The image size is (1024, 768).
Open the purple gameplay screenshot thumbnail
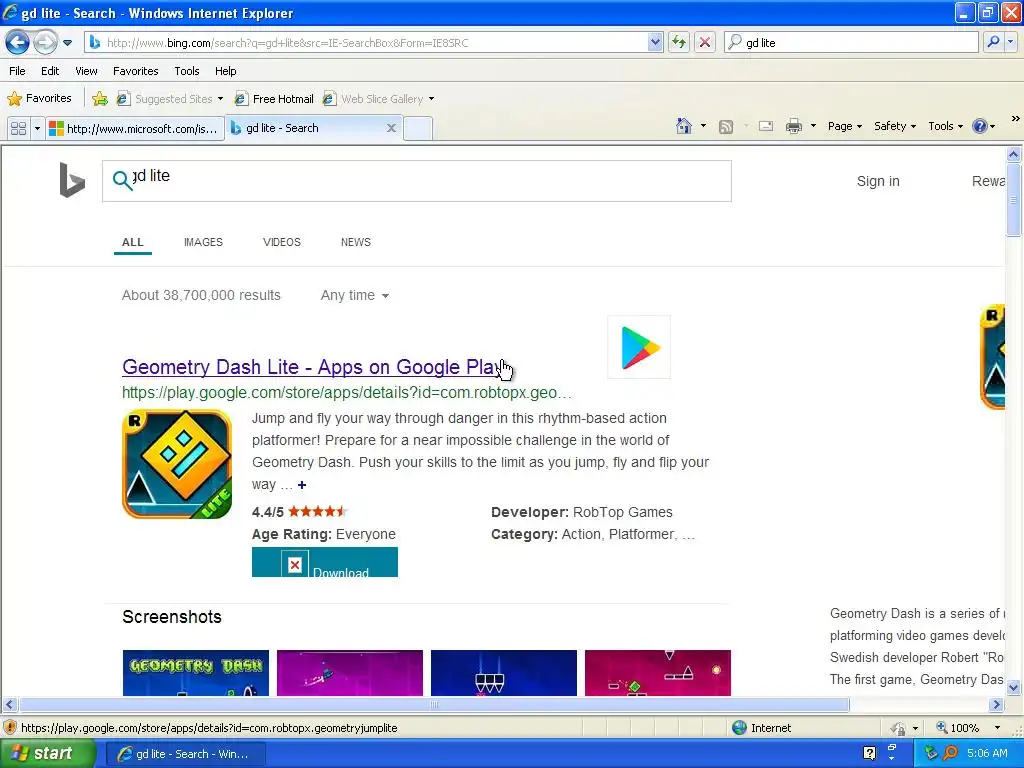[349, 673]
